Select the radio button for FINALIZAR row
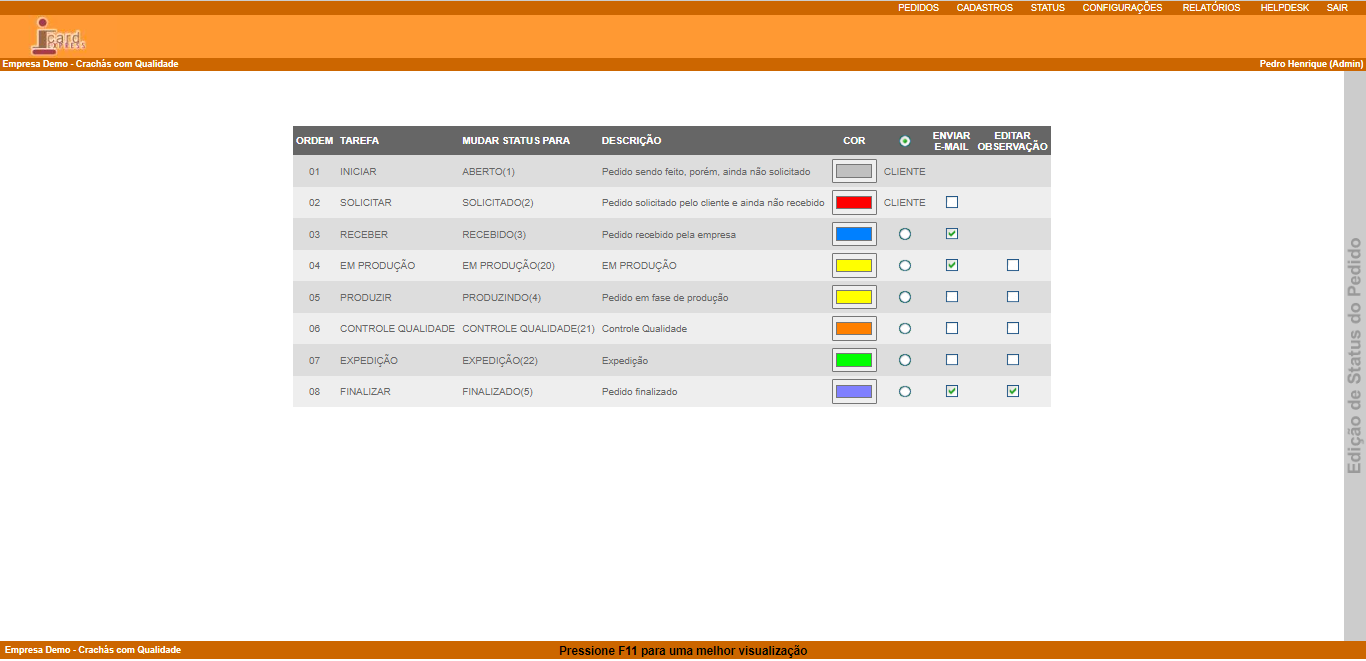Viewport: 1366px width, 661px height. click(905, 392)
